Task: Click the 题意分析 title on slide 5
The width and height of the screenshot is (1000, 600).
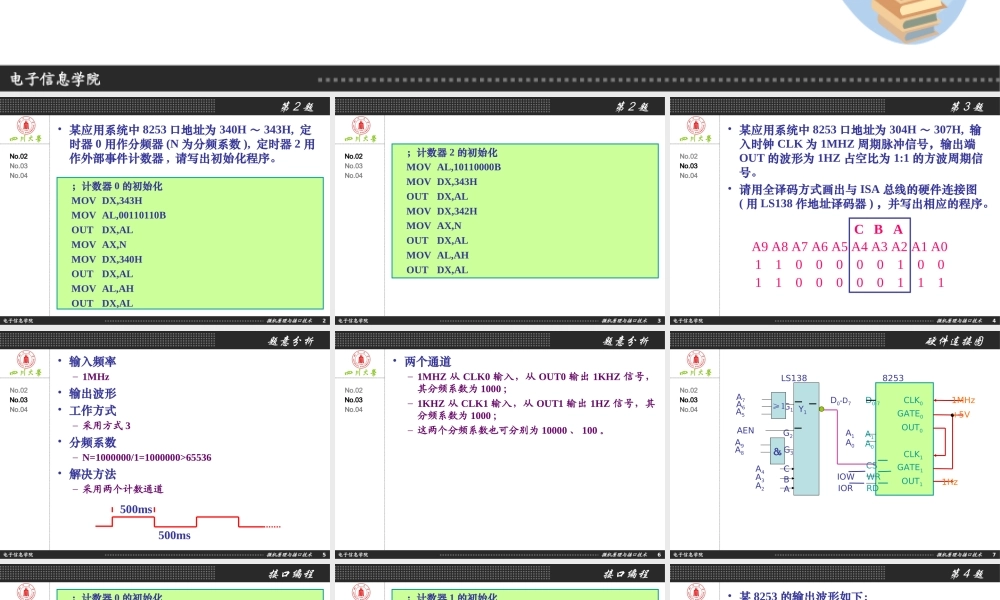Action: [290, 341]
